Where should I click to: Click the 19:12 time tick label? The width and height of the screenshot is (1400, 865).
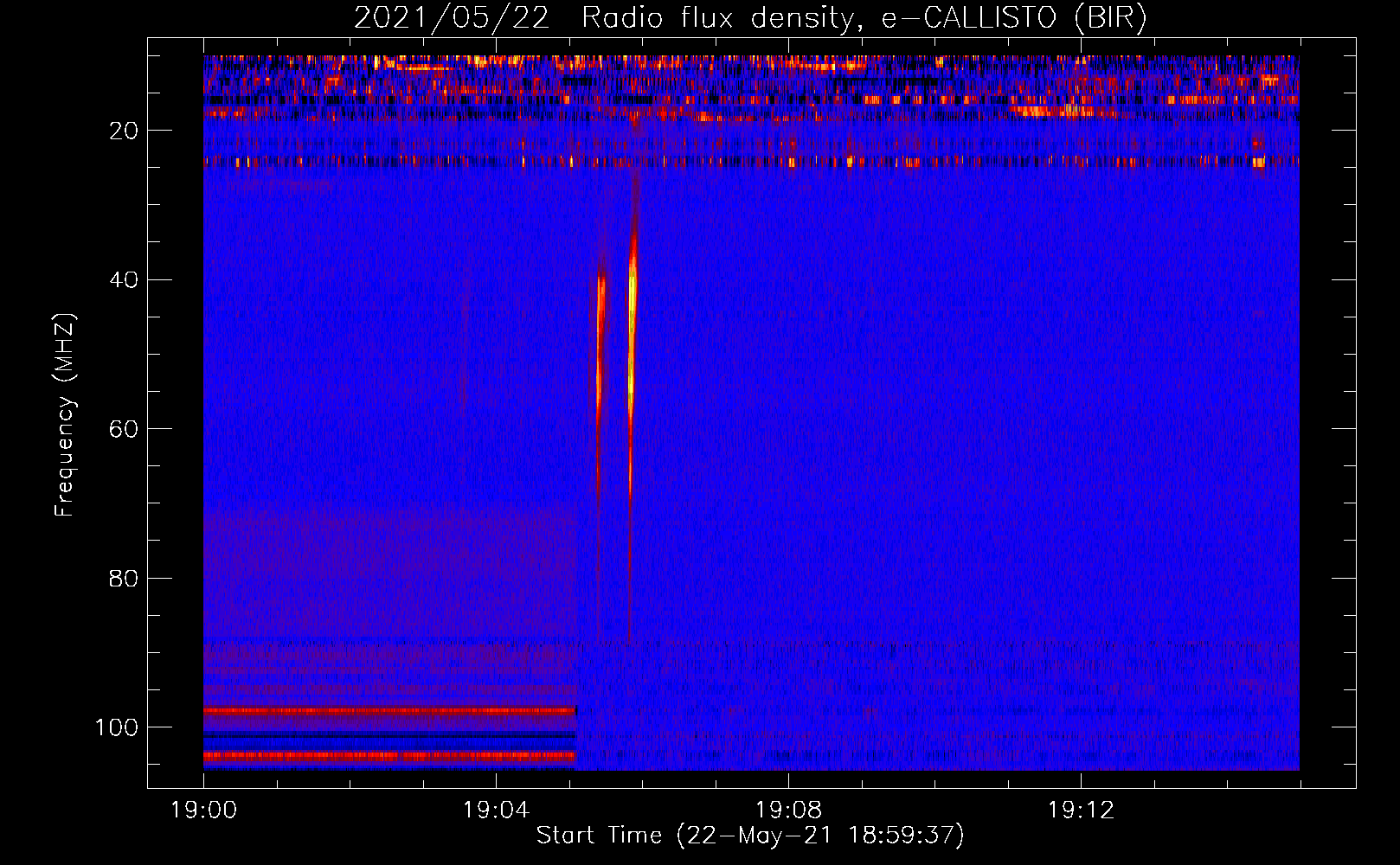(1081, 811)
